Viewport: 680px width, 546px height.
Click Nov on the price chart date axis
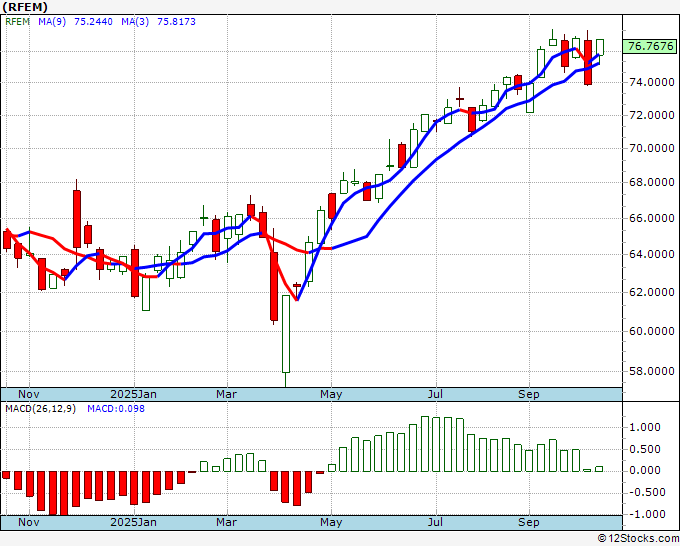click(29, 394)
